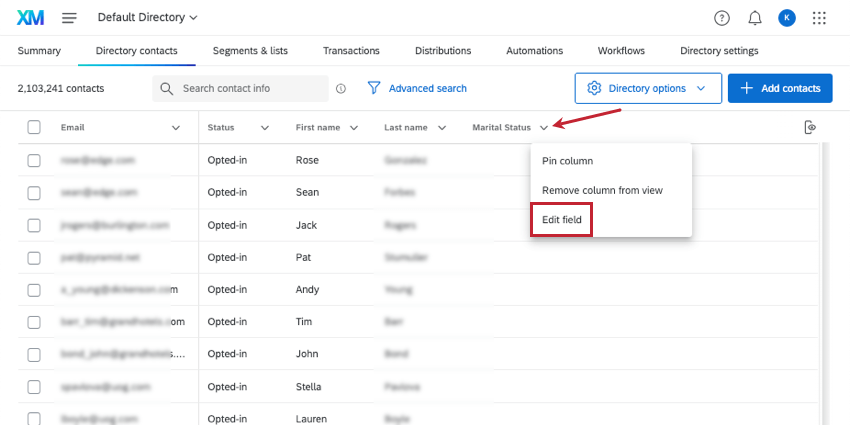Open the Directory settings tab
Screen dimensions: 850x425
719,51
